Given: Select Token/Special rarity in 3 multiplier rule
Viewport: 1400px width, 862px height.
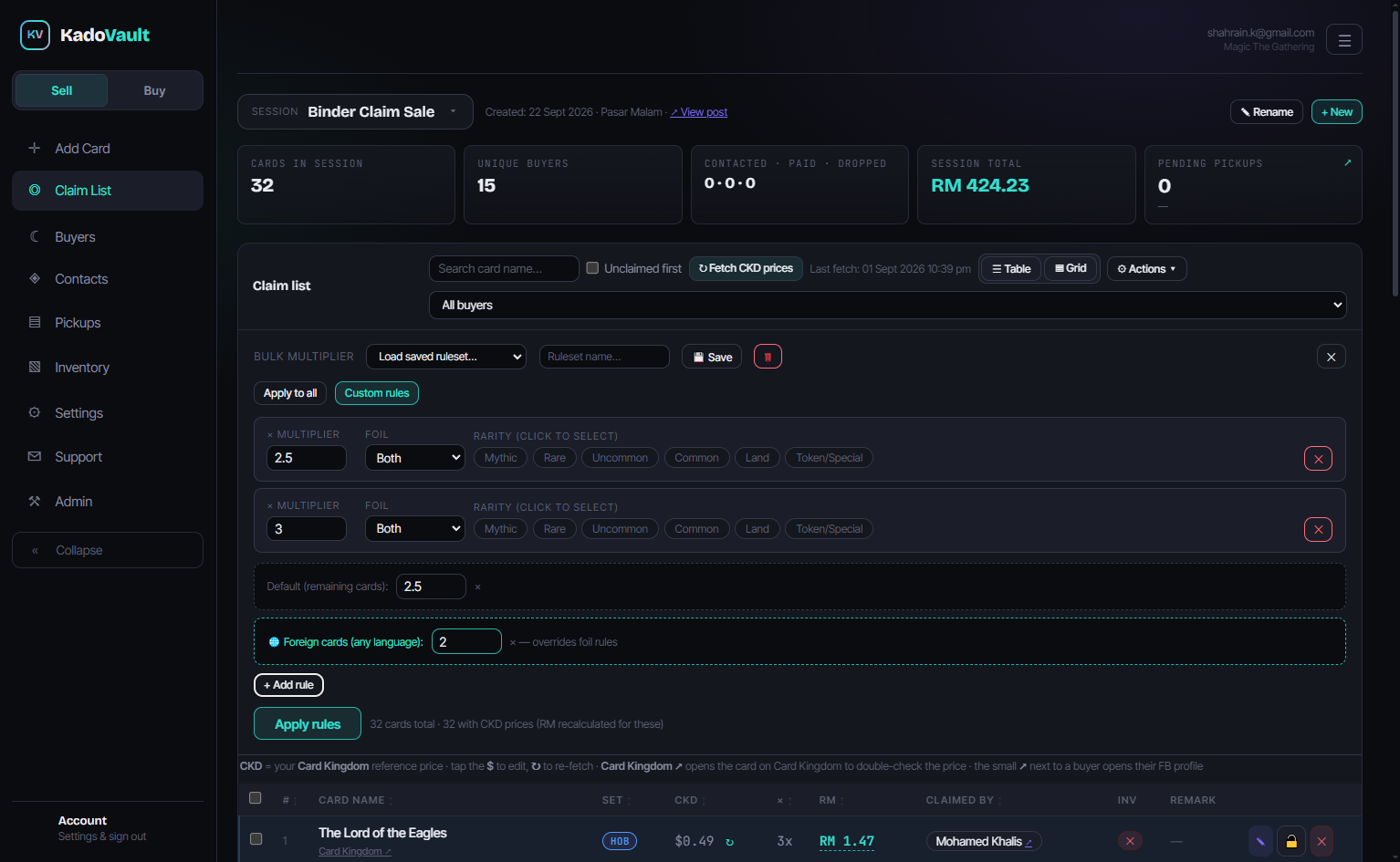Looking at the screenshot, I should point(829,529).
